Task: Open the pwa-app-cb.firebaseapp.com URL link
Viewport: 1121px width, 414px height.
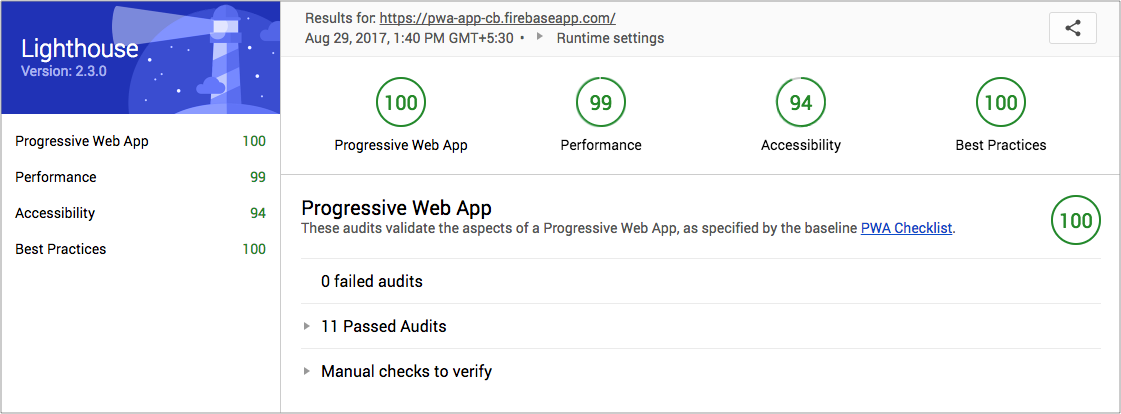Action: click(x=497, y=18)
